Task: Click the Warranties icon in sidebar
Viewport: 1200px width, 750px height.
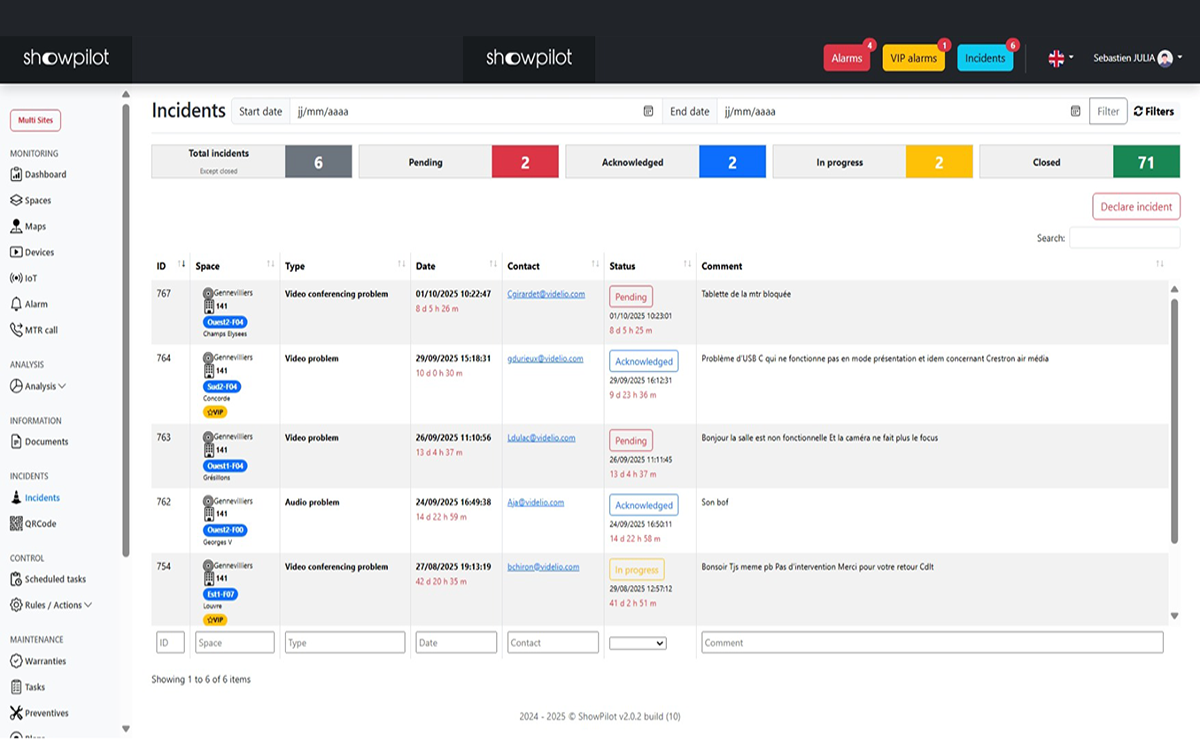Action: (x=16, y=661)
